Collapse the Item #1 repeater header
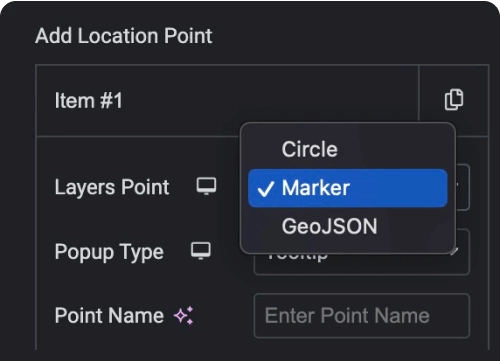 point(227,101)
